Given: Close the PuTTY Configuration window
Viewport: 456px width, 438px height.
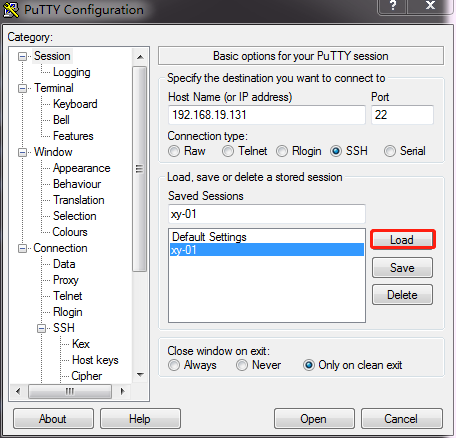Looking at the screenshot, I should [x=430, y=6].
